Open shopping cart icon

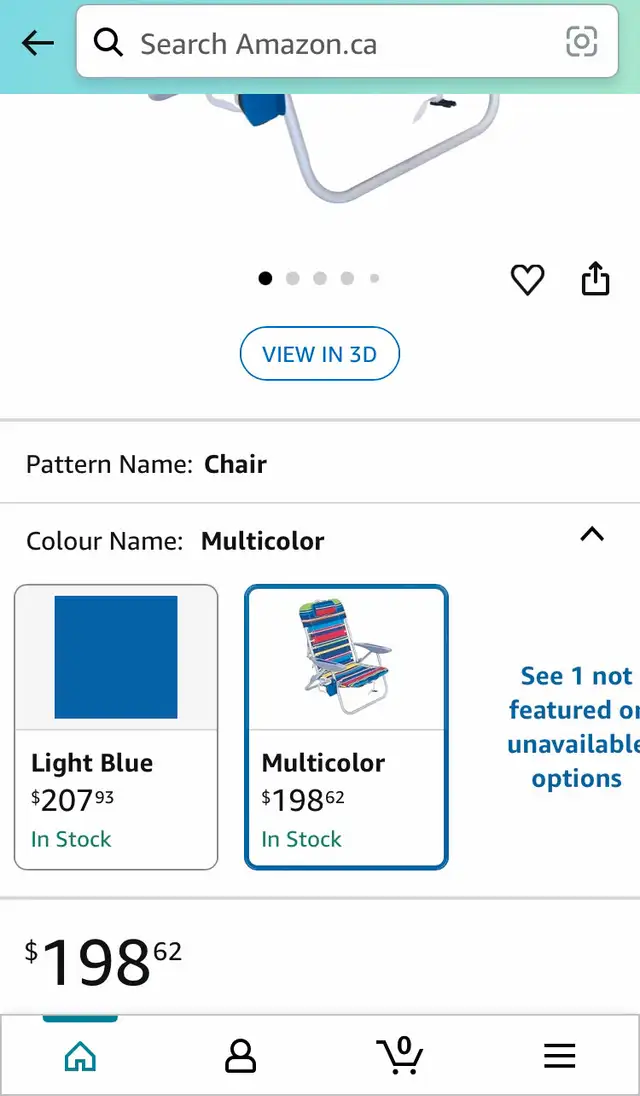pyautogui.click(x=400, y=1055)
